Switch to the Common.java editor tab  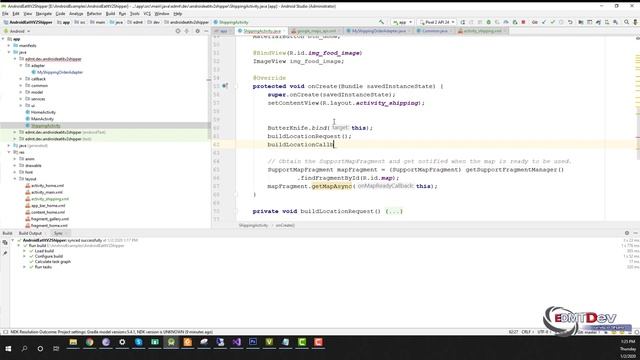[435, 31]
